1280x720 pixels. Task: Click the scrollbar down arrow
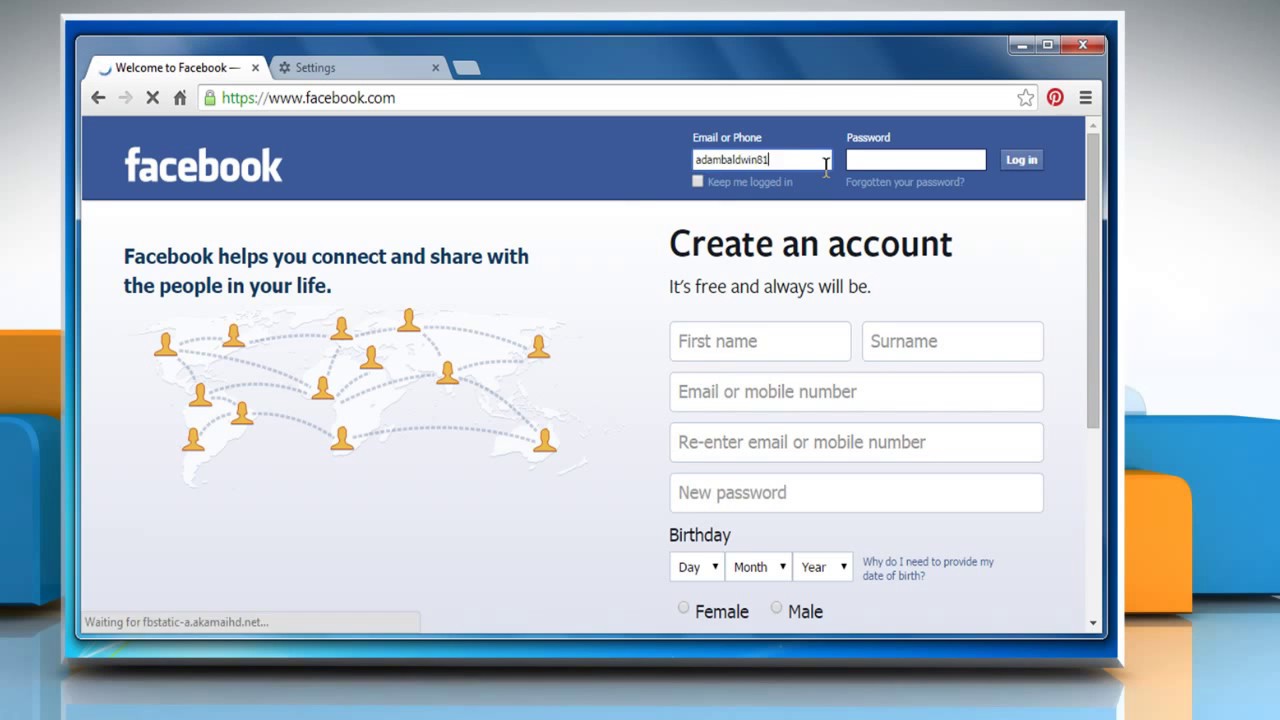[1093, 623]
